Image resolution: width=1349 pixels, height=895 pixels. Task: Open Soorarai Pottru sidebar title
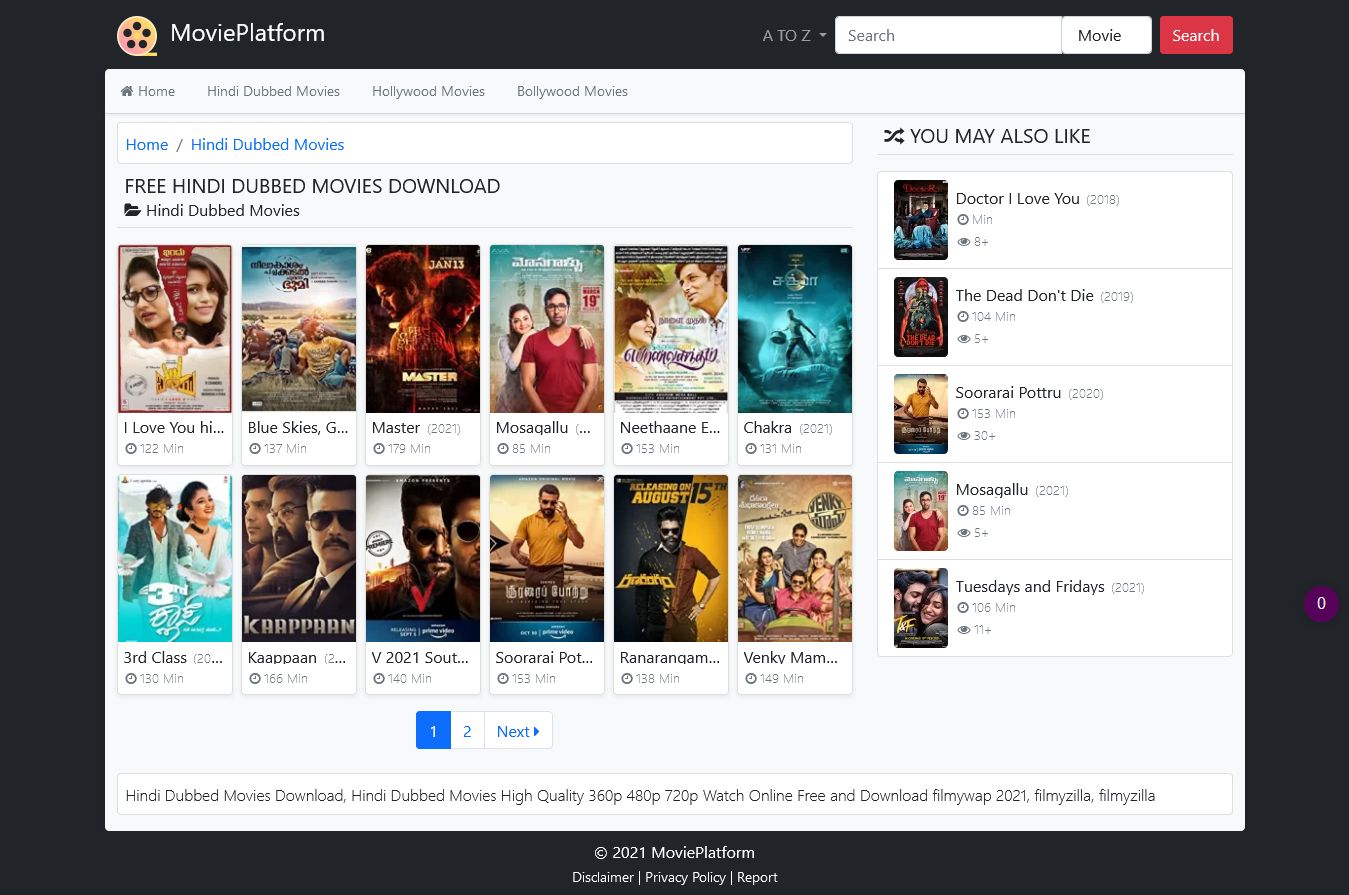[1008, 392]
